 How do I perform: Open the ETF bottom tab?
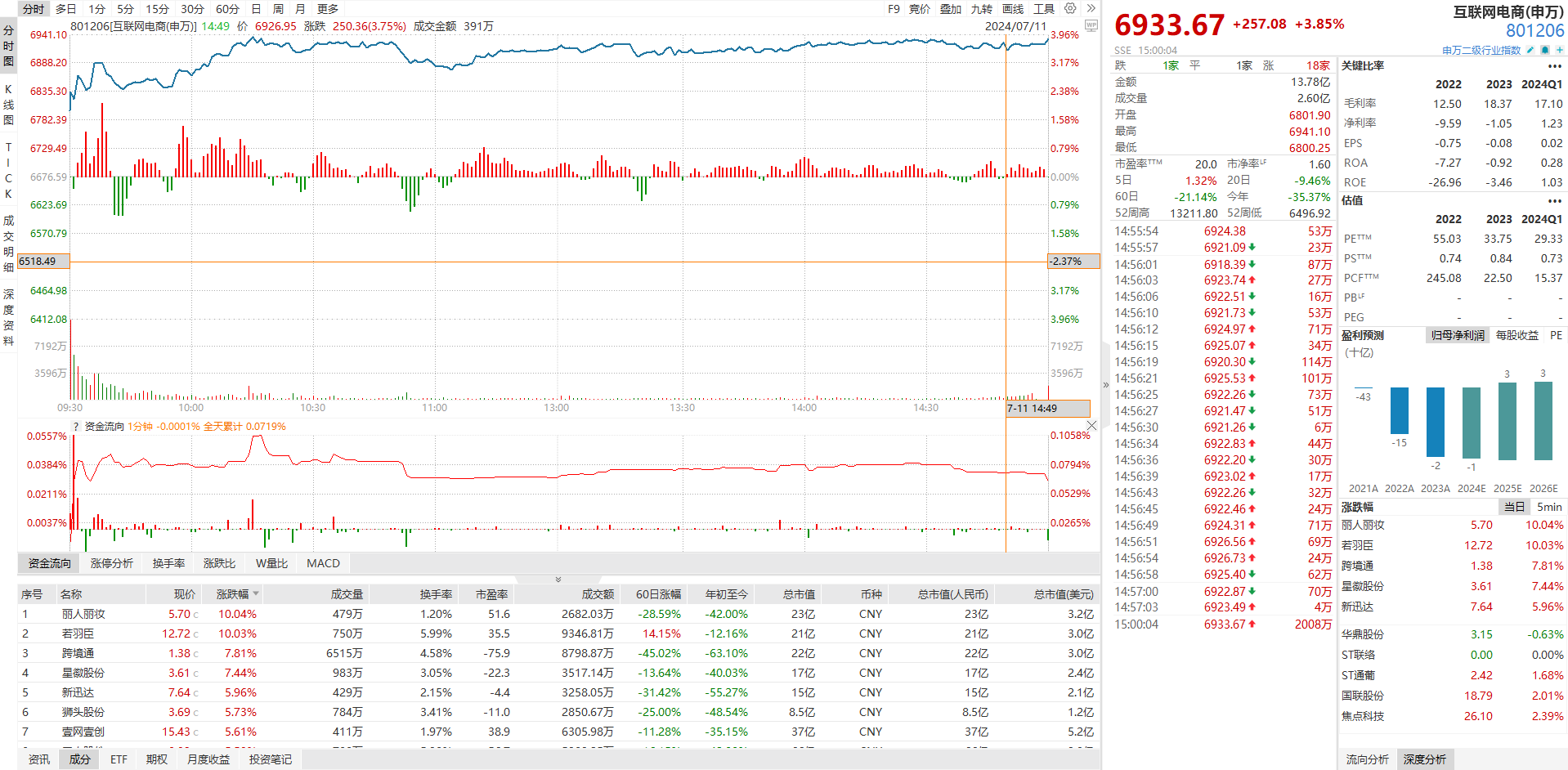[x=119, y=759]
